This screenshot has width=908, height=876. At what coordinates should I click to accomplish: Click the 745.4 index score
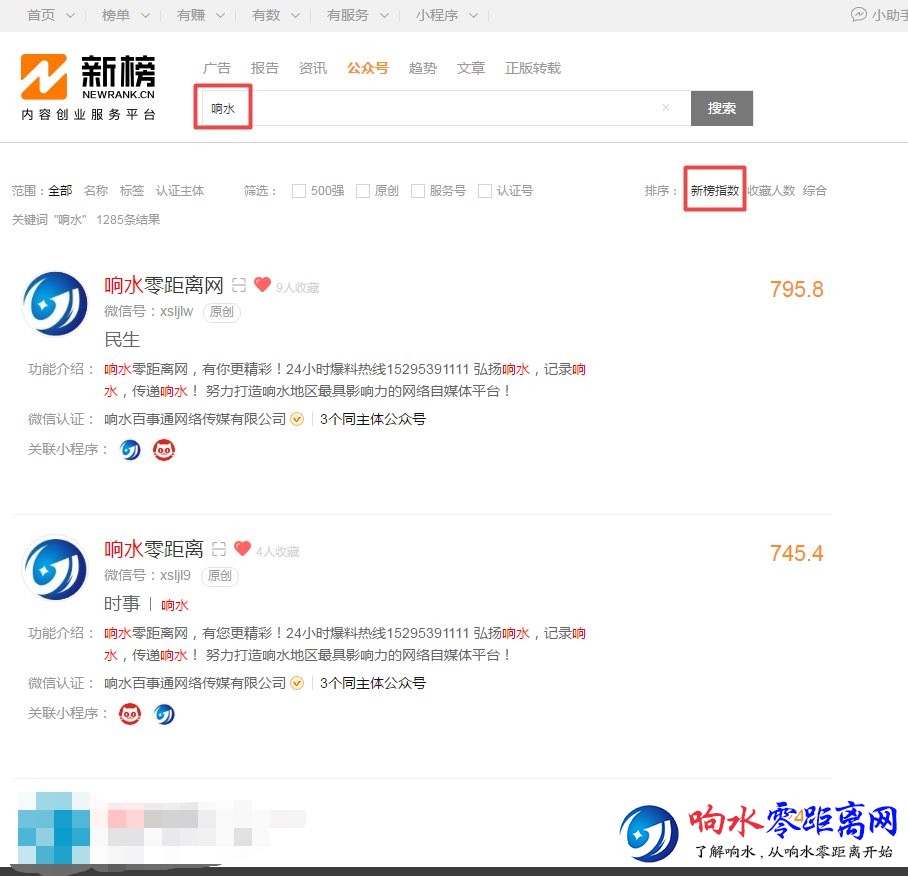coord(796,554)
